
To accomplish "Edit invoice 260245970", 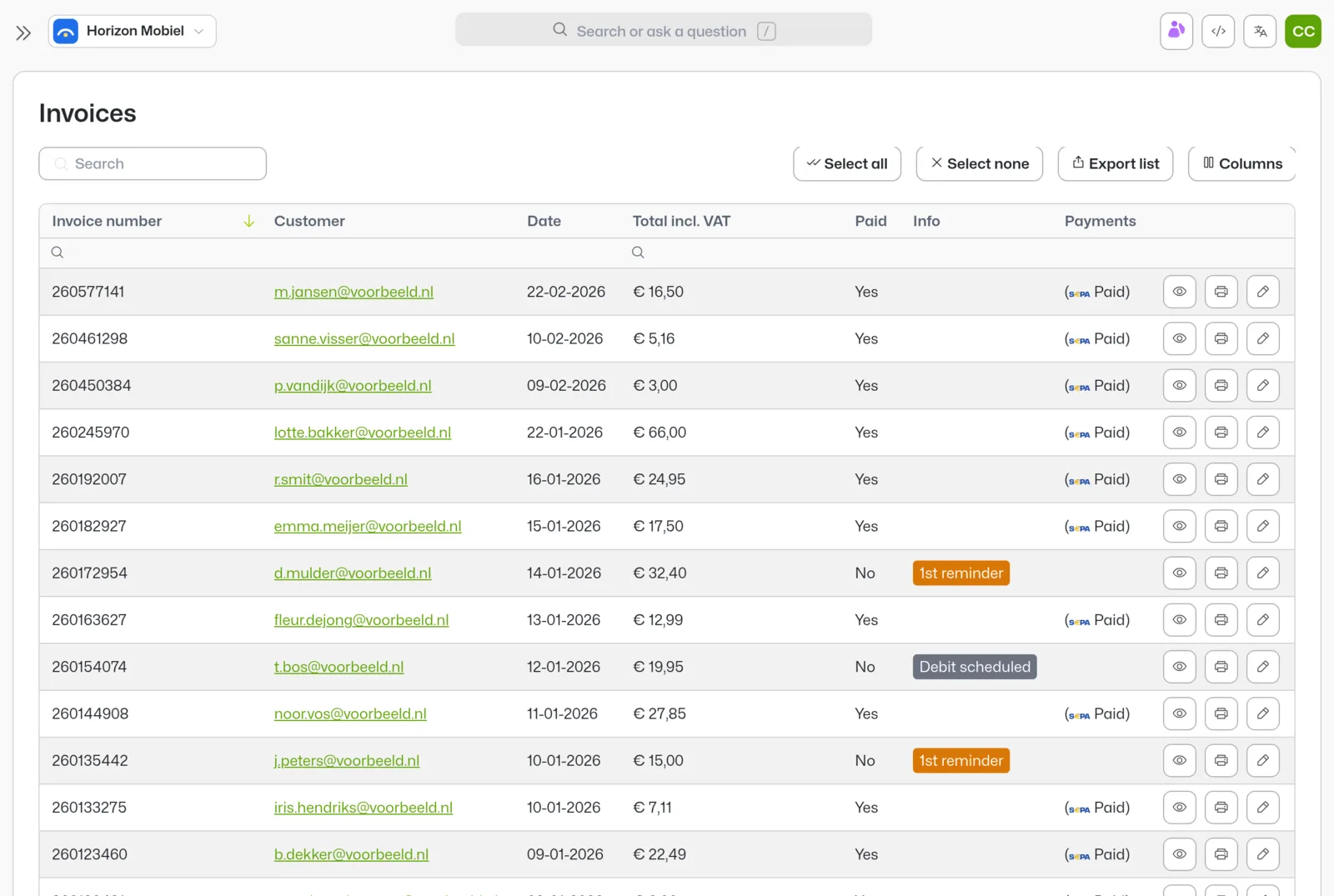I will pos(1263,433).
